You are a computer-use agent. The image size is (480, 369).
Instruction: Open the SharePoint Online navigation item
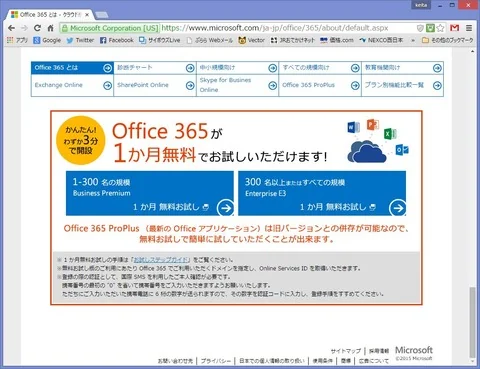coord(155,85)
